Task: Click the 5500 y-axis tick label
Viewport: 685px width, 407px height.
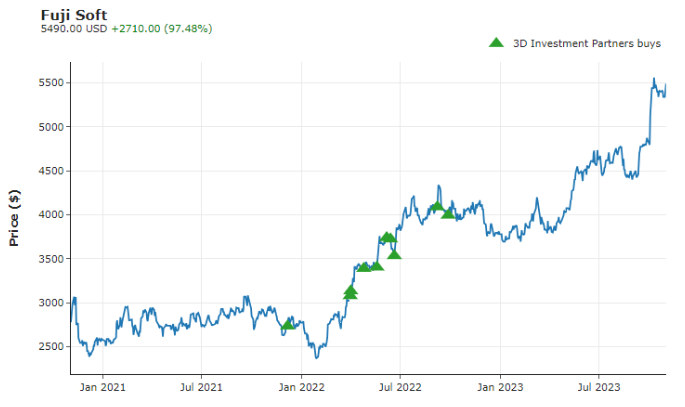Action: pyautogui.click(x=50, y=83)
